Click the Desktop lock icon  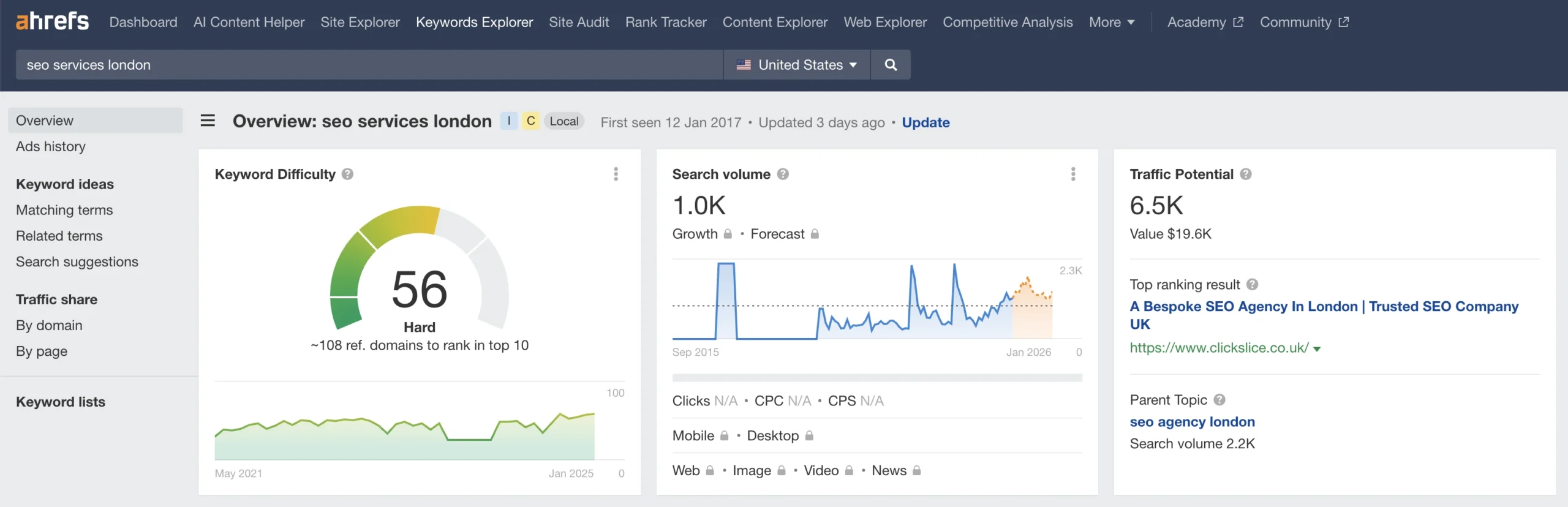pos(809,436)
